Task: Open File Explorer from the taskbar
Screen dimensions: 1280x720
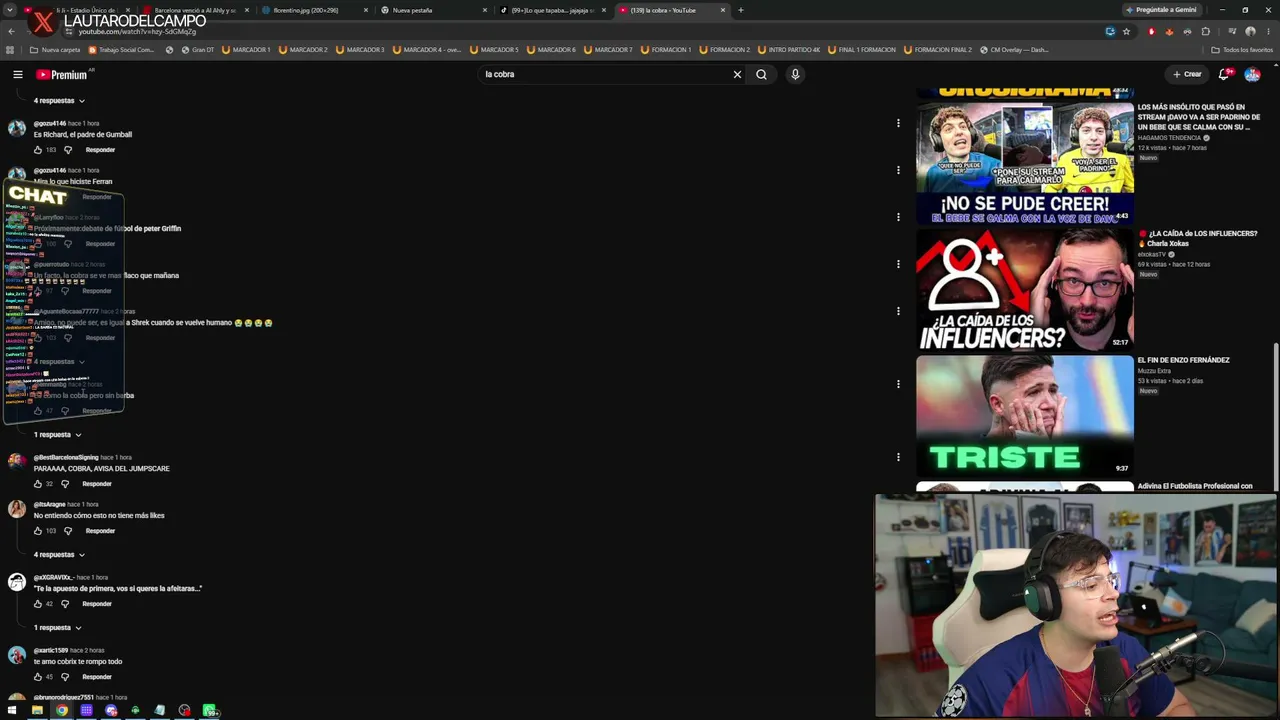Action: tap(37, 711)
